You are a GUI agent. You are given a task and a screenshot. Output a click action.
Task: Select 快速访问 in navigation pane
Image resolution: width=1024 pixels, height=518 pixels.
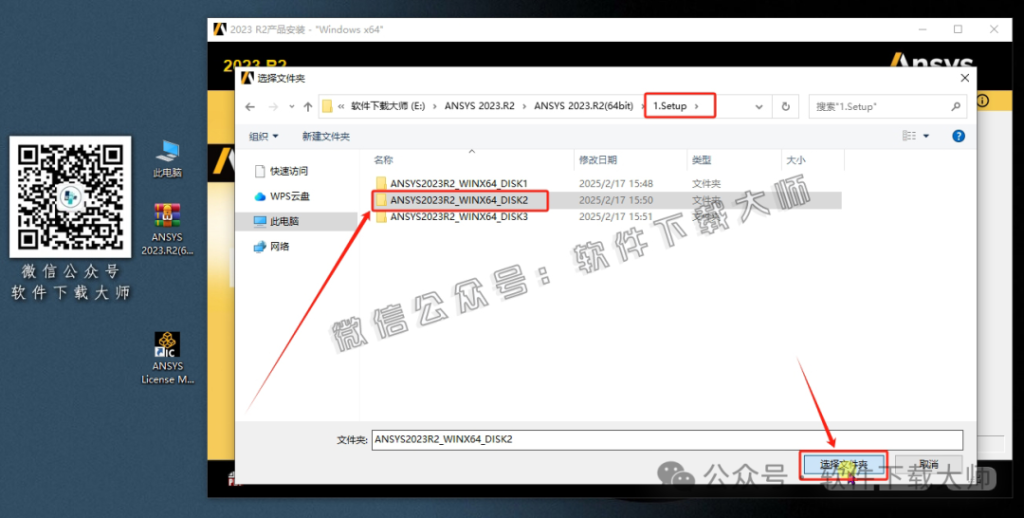[281, 171]
